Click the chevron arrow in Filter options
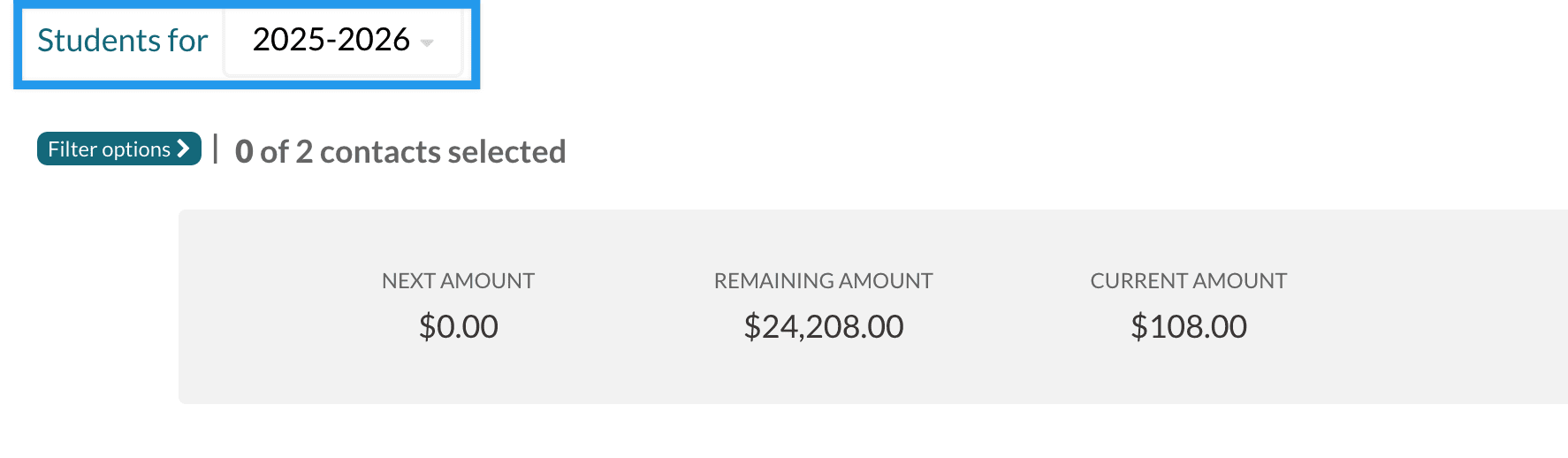The image size is (1568, 458). [184, 149]
